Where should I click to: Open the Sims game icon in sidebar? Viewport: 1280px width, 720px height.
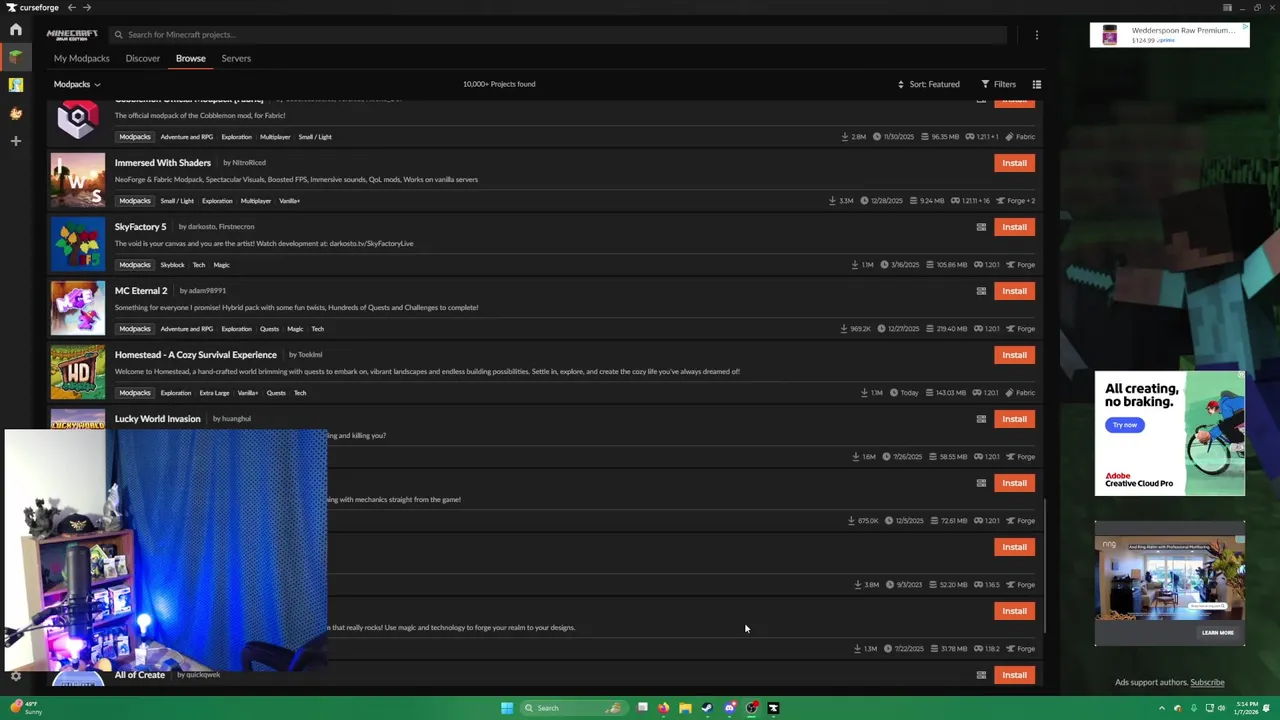click(x=16, y=85)
